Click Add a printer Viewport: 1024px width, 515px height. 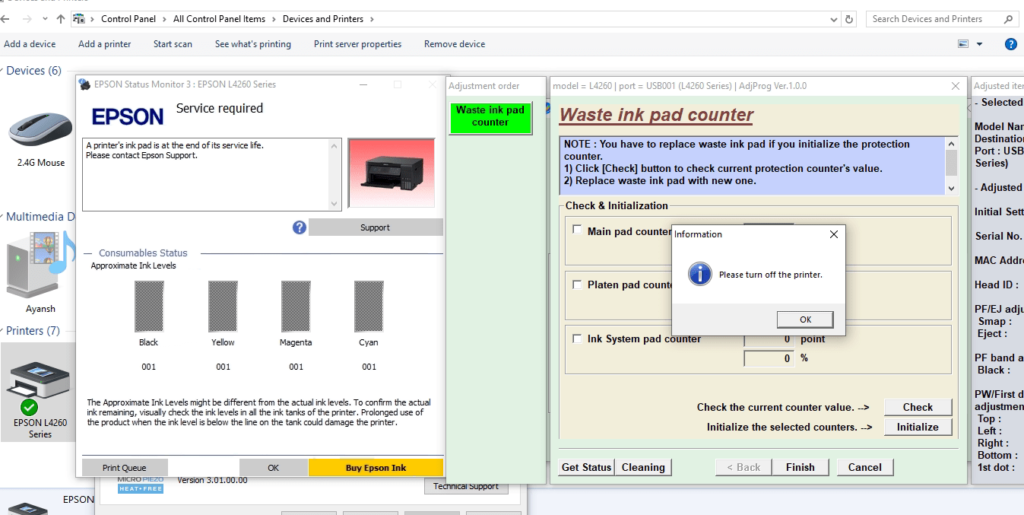tap(104, 44)
